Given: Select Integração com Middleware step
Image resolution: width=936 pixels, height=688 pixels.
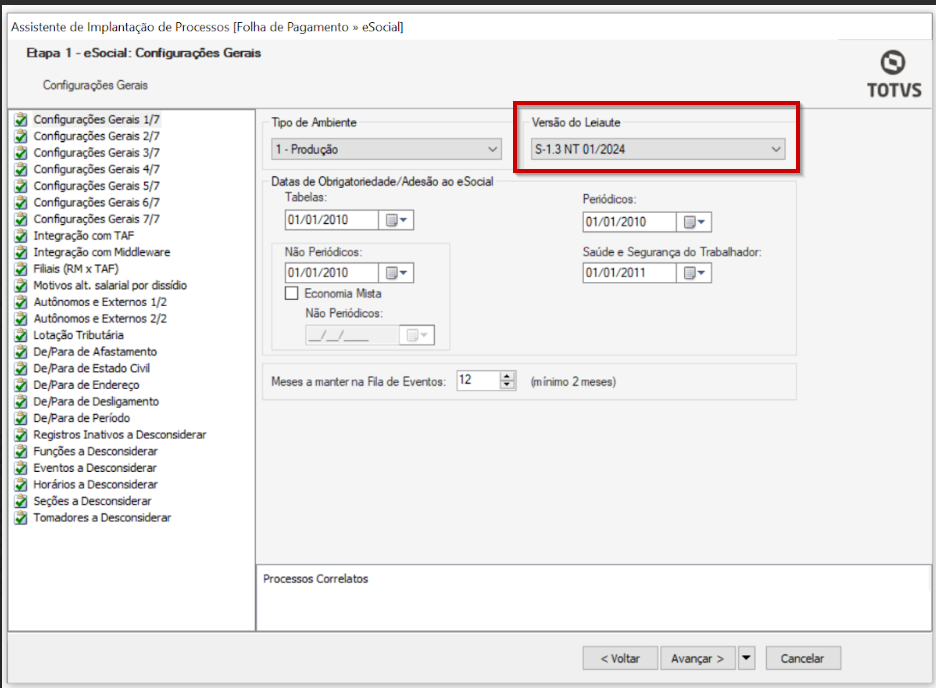Looking at the screenshot, I should pyautogui.click(x=101, y=252).
